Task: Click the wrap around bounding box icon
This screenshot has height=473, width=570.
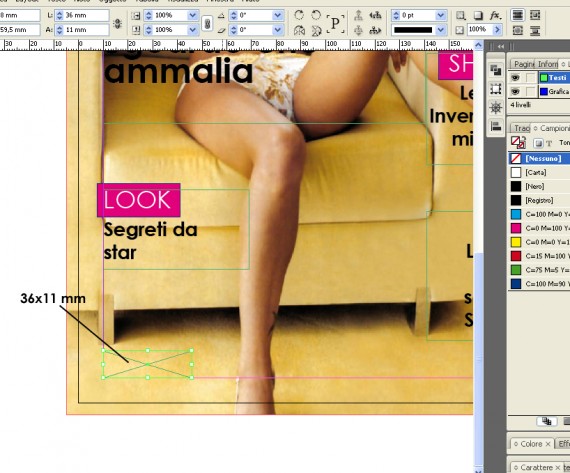Action: (x=535, y=15)
